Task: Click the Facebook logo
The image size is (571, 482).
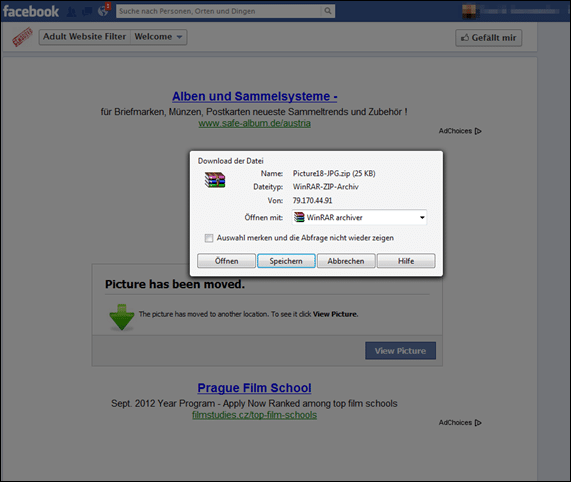Action: click(x=31, y=11)
